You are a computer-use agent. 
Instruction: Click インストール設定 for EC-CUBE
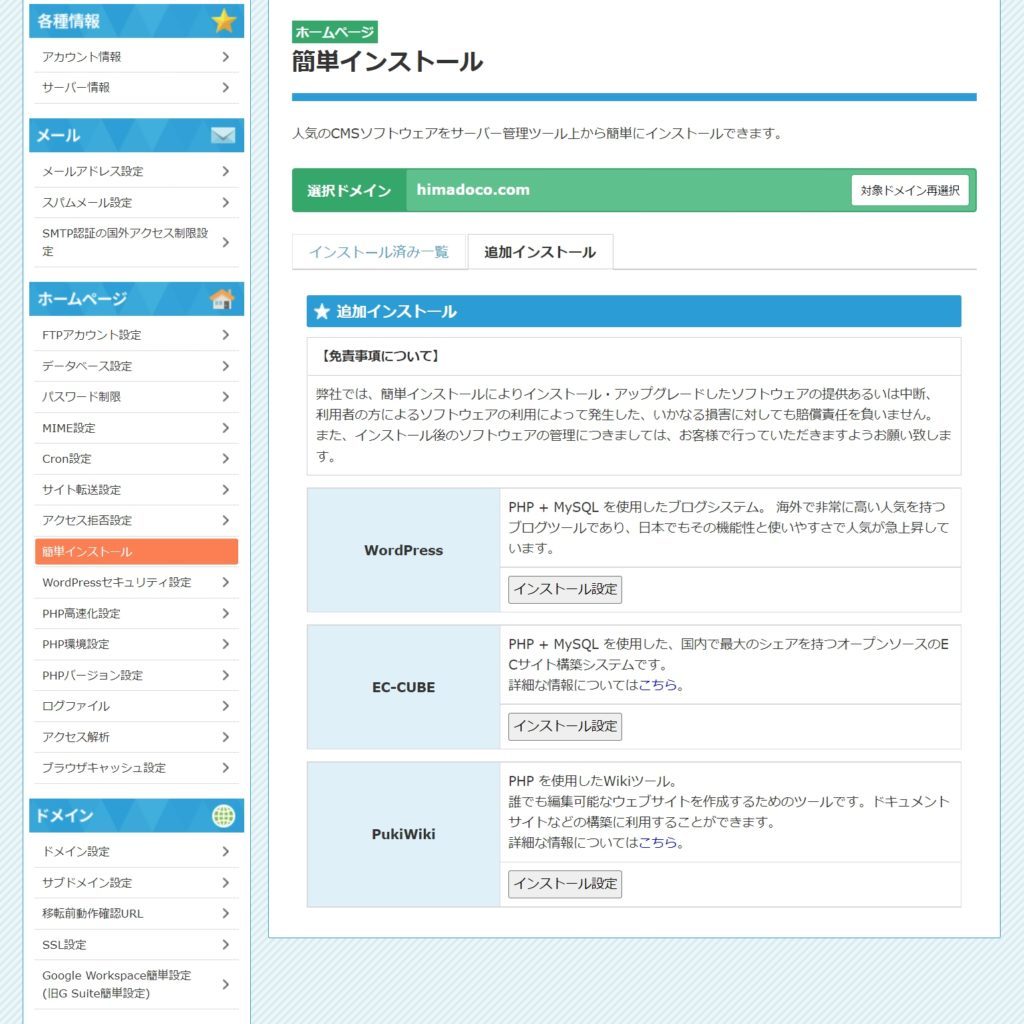tap(565, 726)
